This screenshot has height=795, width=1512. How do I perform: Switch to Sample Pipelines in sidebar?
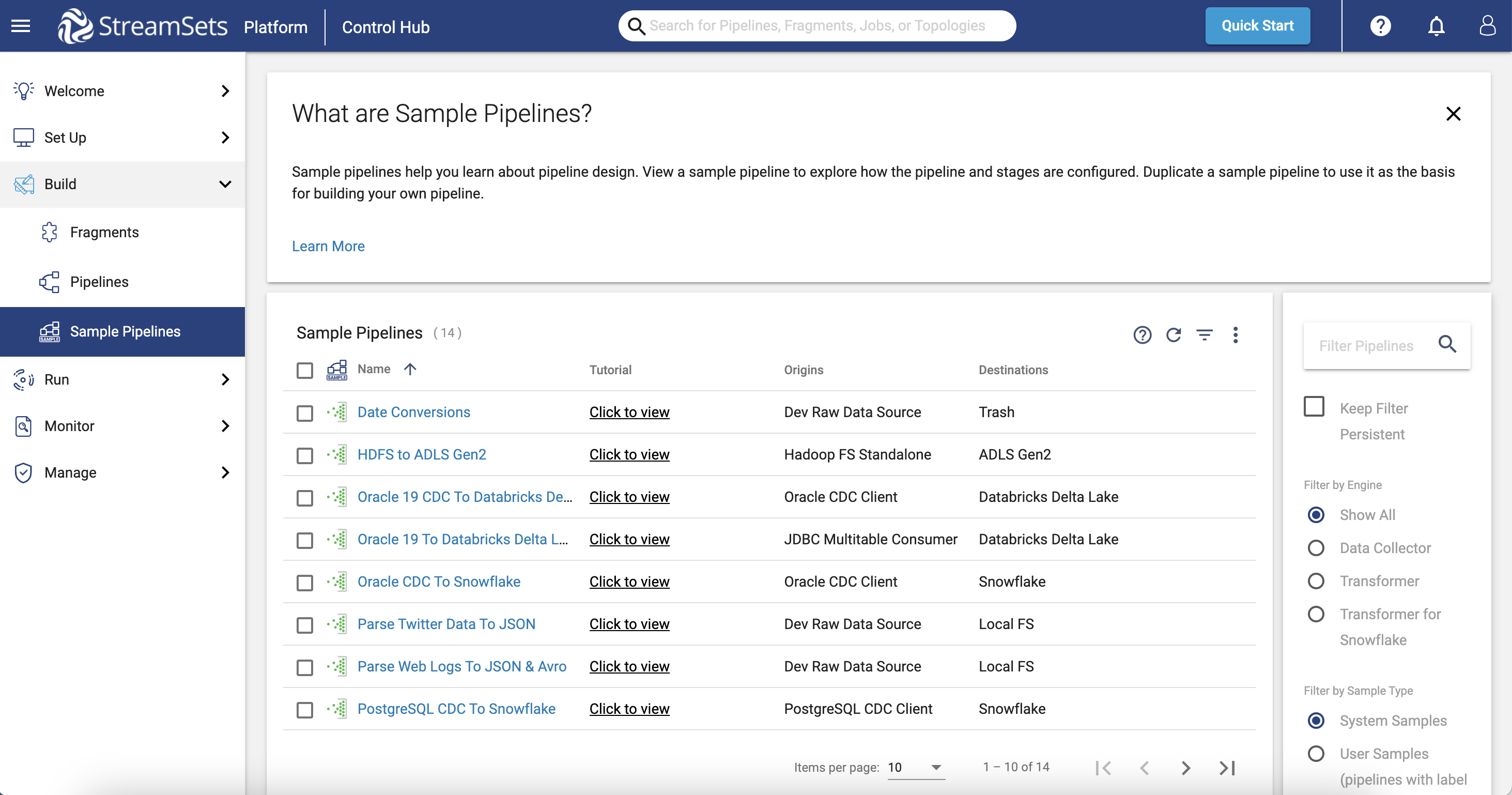[x=125, y=331]
